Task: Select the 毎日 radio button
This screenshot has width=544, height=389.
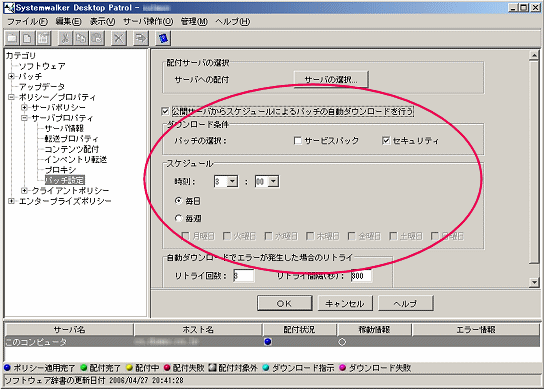Action: pyautogui.click(x=179, y=201)
